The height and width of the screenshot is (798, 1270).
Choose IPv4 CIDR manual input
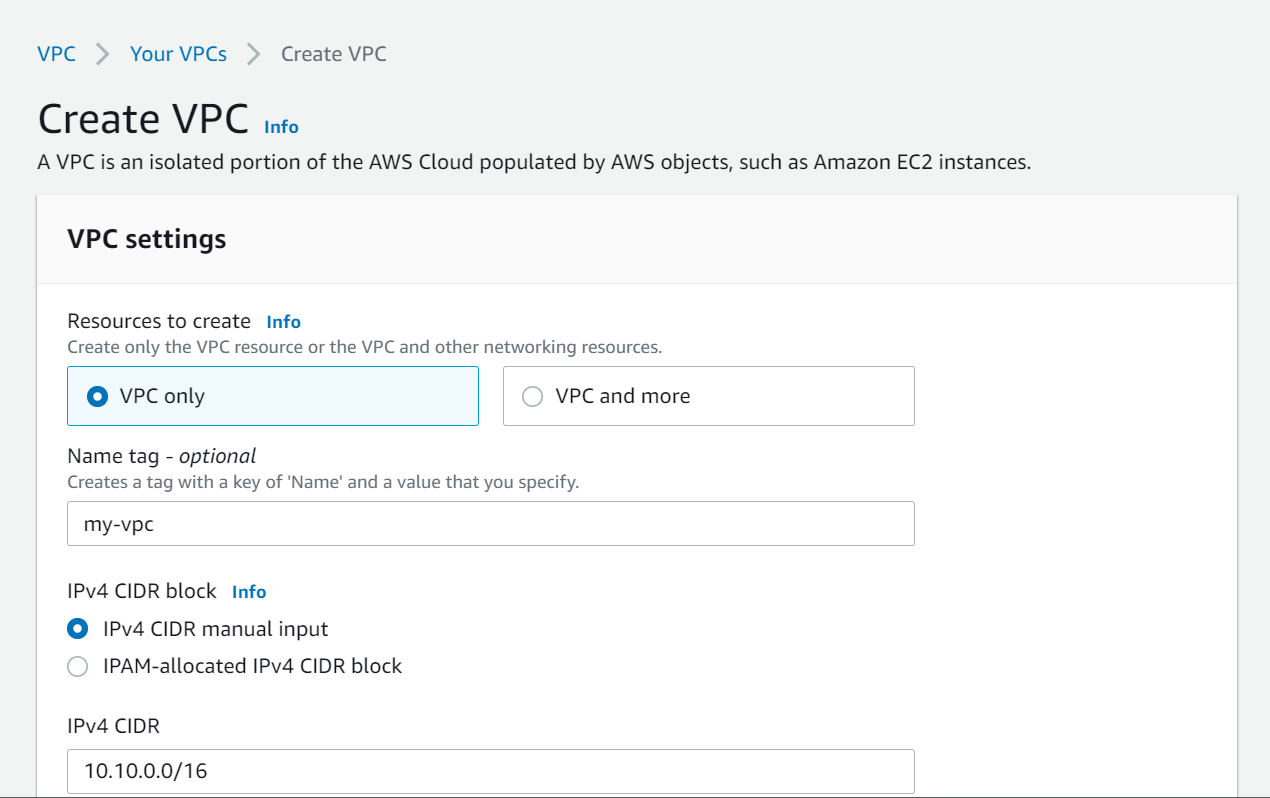coord(77,629)
